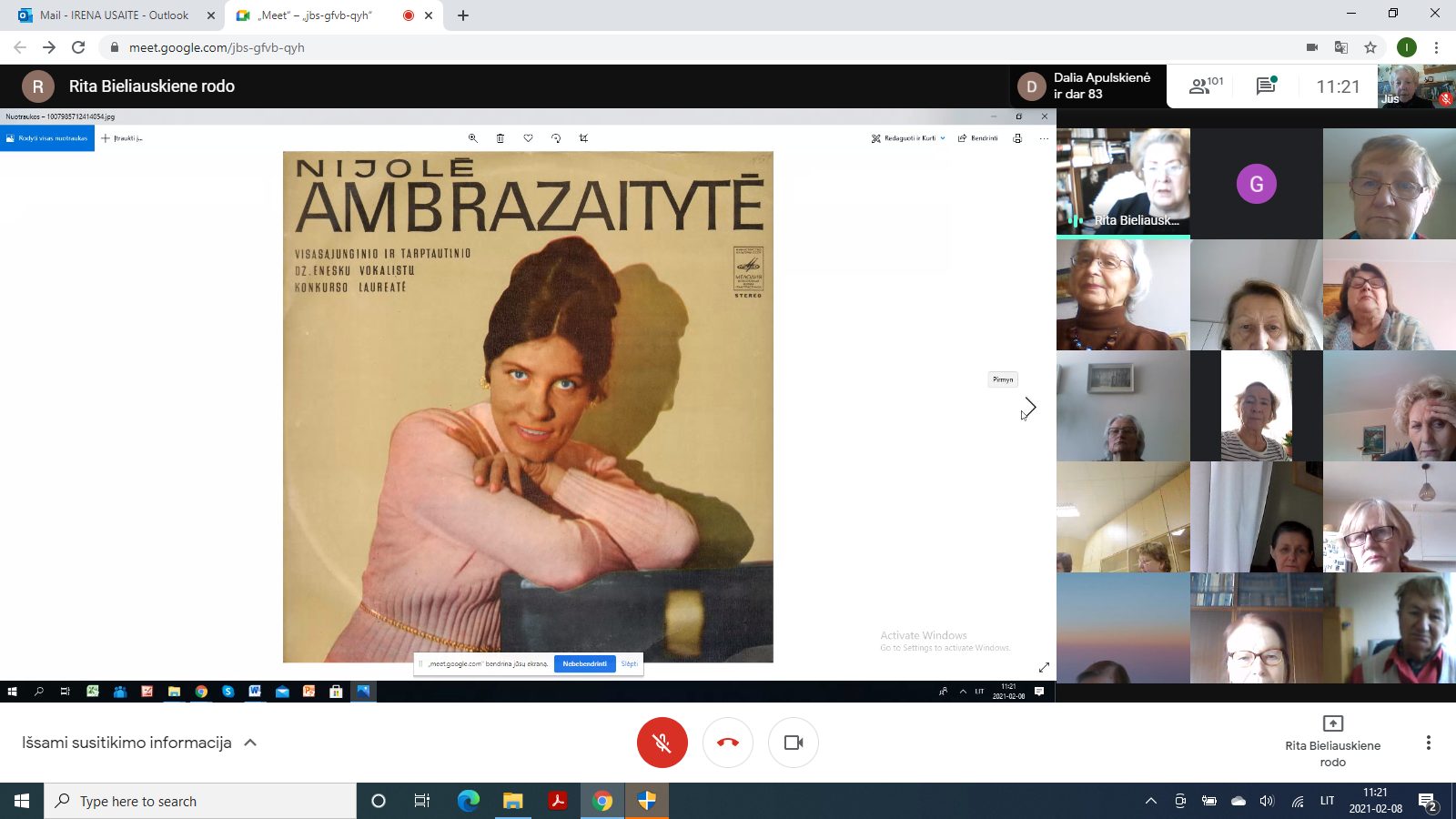Toggle the camera on or off

click(794, 743)
